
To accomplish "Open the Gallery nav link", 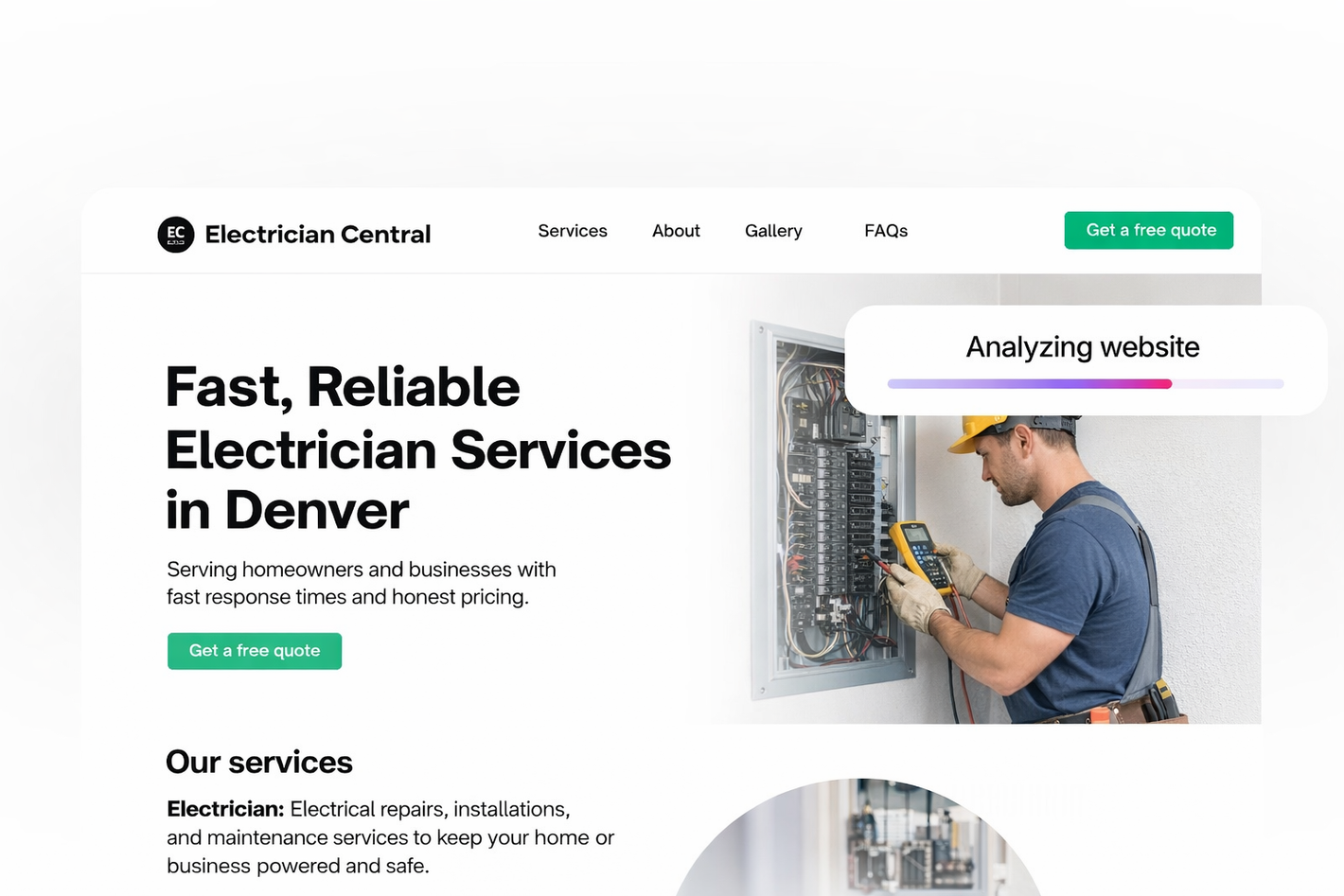I will click(x=773, y=231).
